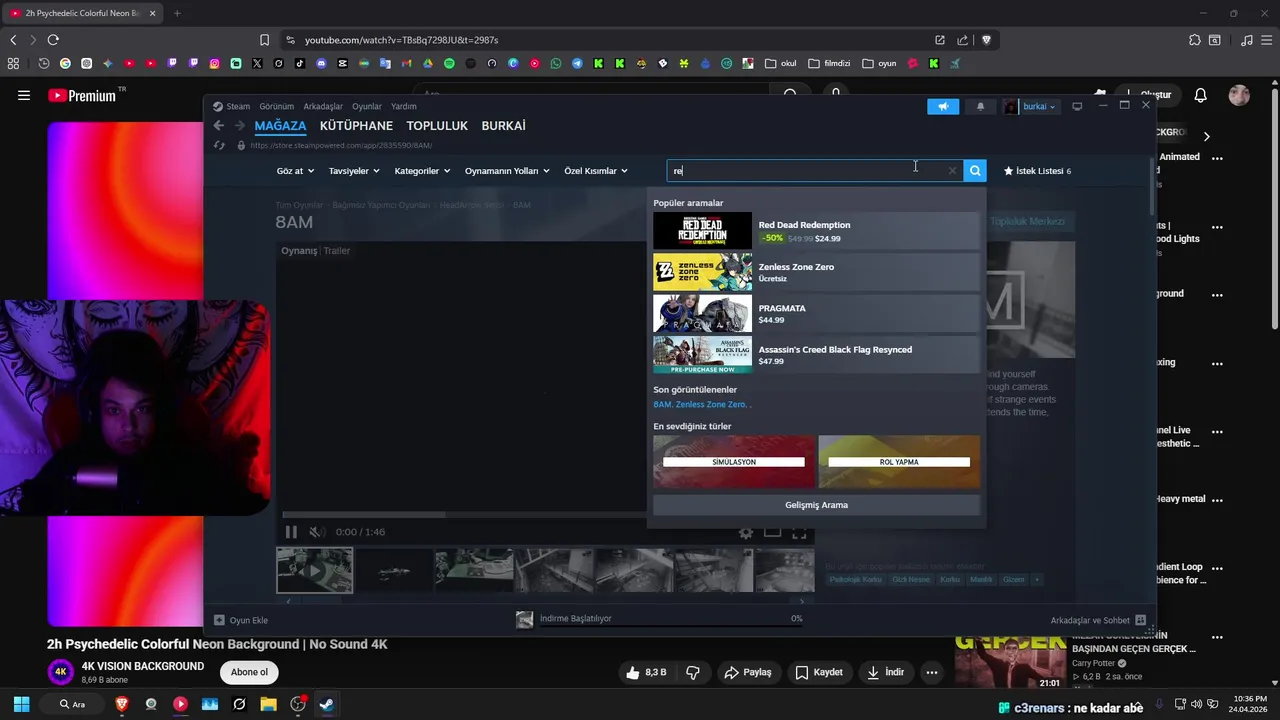
Task: Clear the Steam search field text
Action: [x=952, y=171]
